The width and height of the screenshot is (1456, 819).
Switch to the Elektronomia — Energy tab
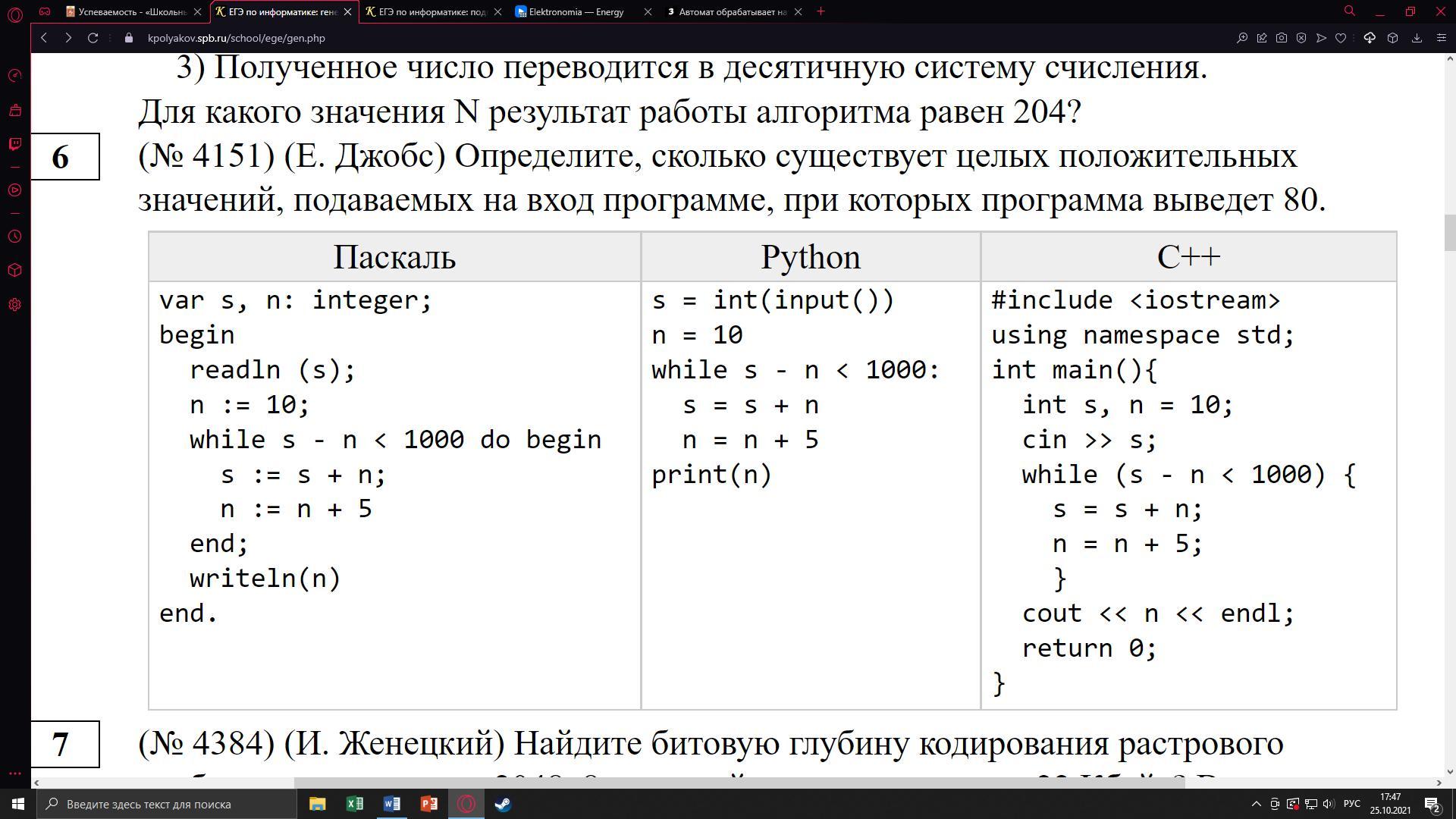(576, 12)
